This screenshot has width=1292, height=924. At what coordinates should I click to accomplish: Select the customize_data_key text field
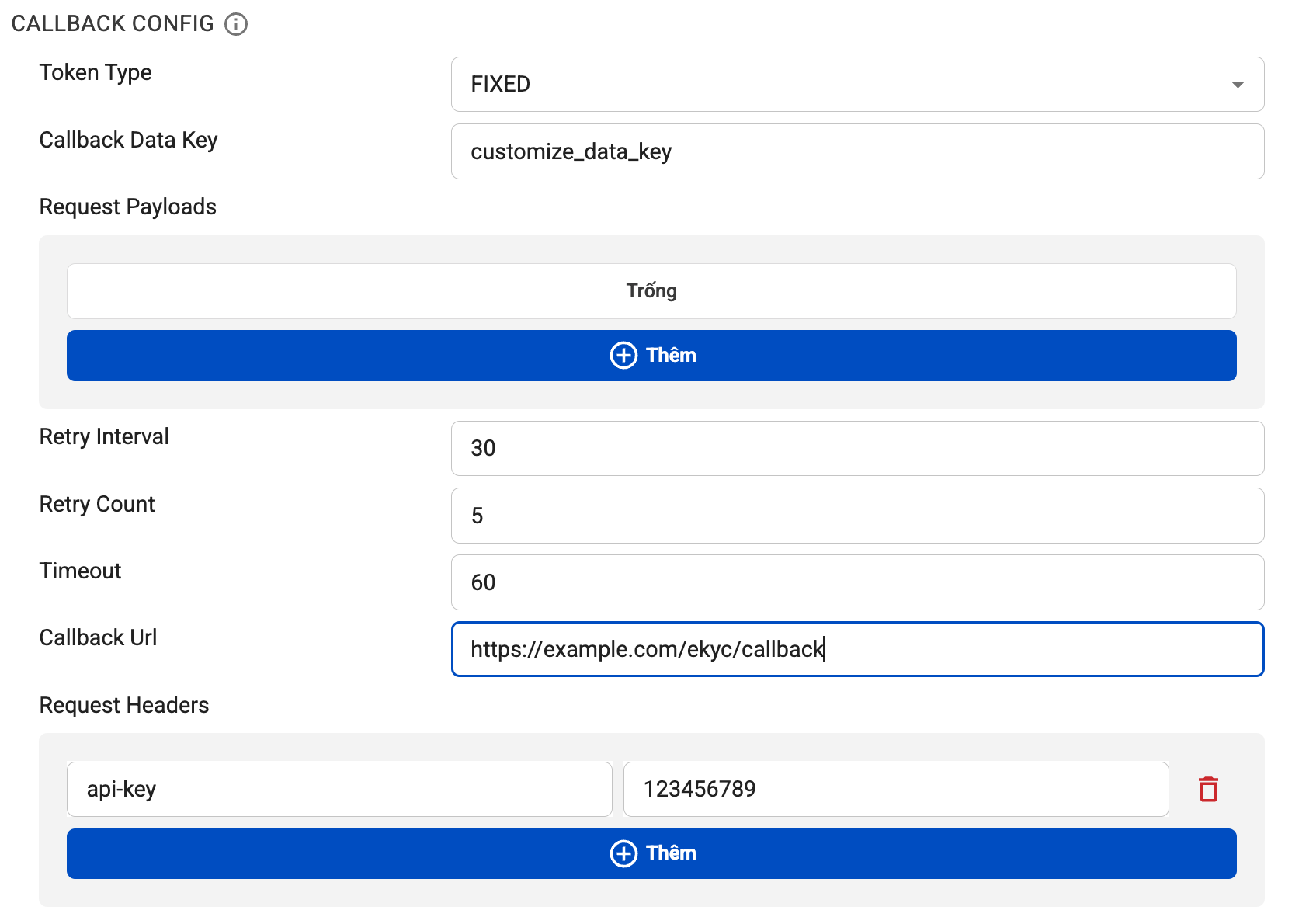click(854, 151)
